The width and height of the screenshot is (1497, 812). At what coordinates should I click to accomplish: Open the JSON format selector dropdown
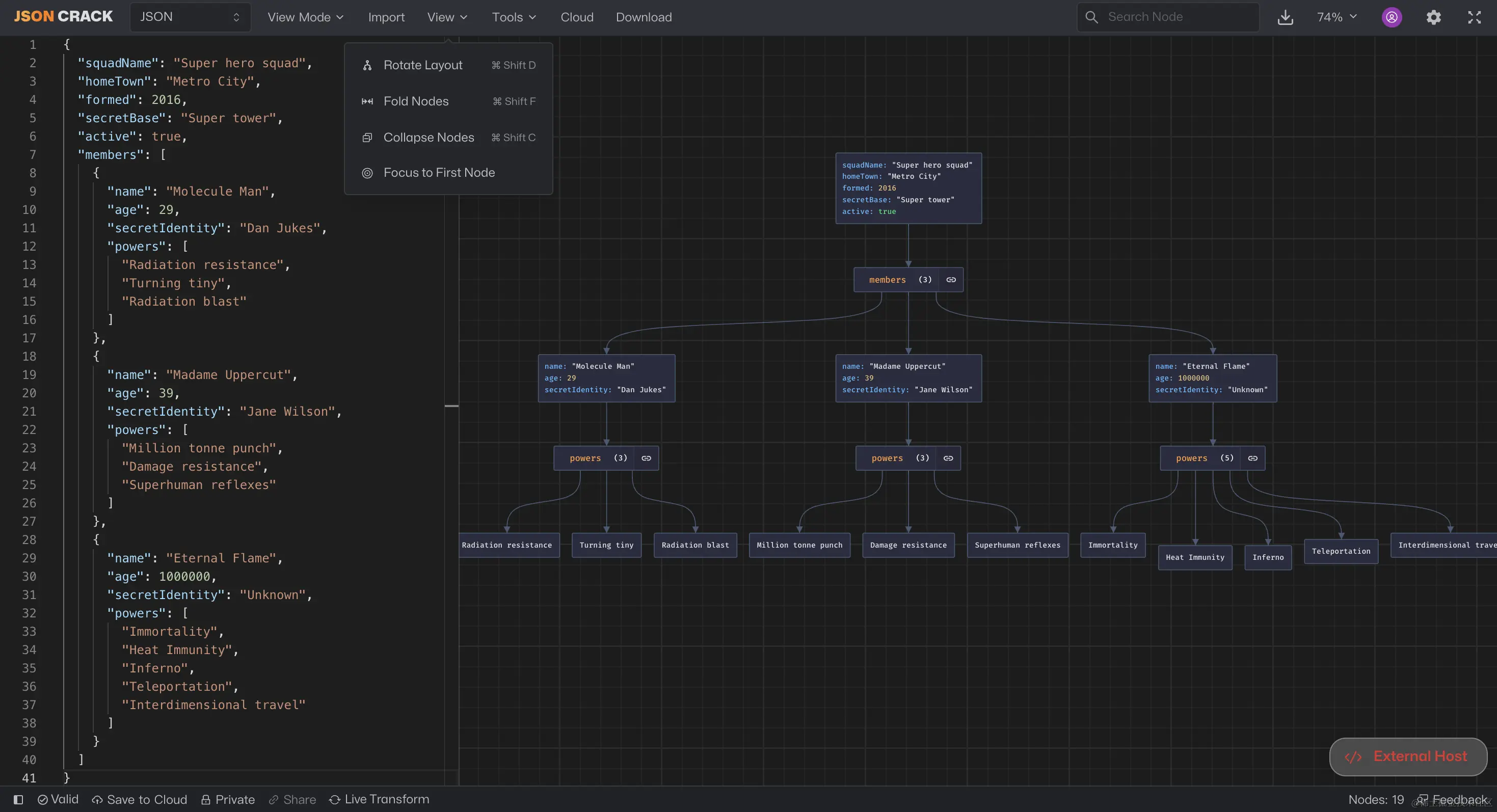tap(190, 17)
